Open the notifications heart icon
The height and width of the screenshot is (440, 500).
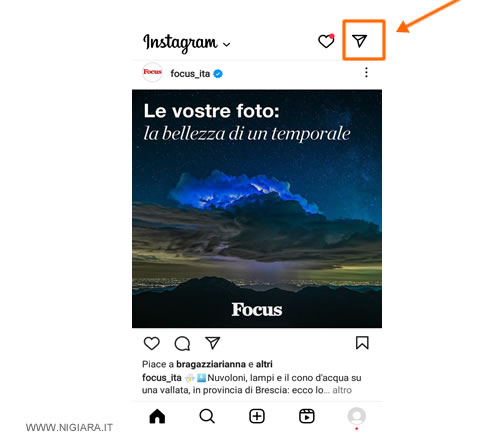pos(326,41)
